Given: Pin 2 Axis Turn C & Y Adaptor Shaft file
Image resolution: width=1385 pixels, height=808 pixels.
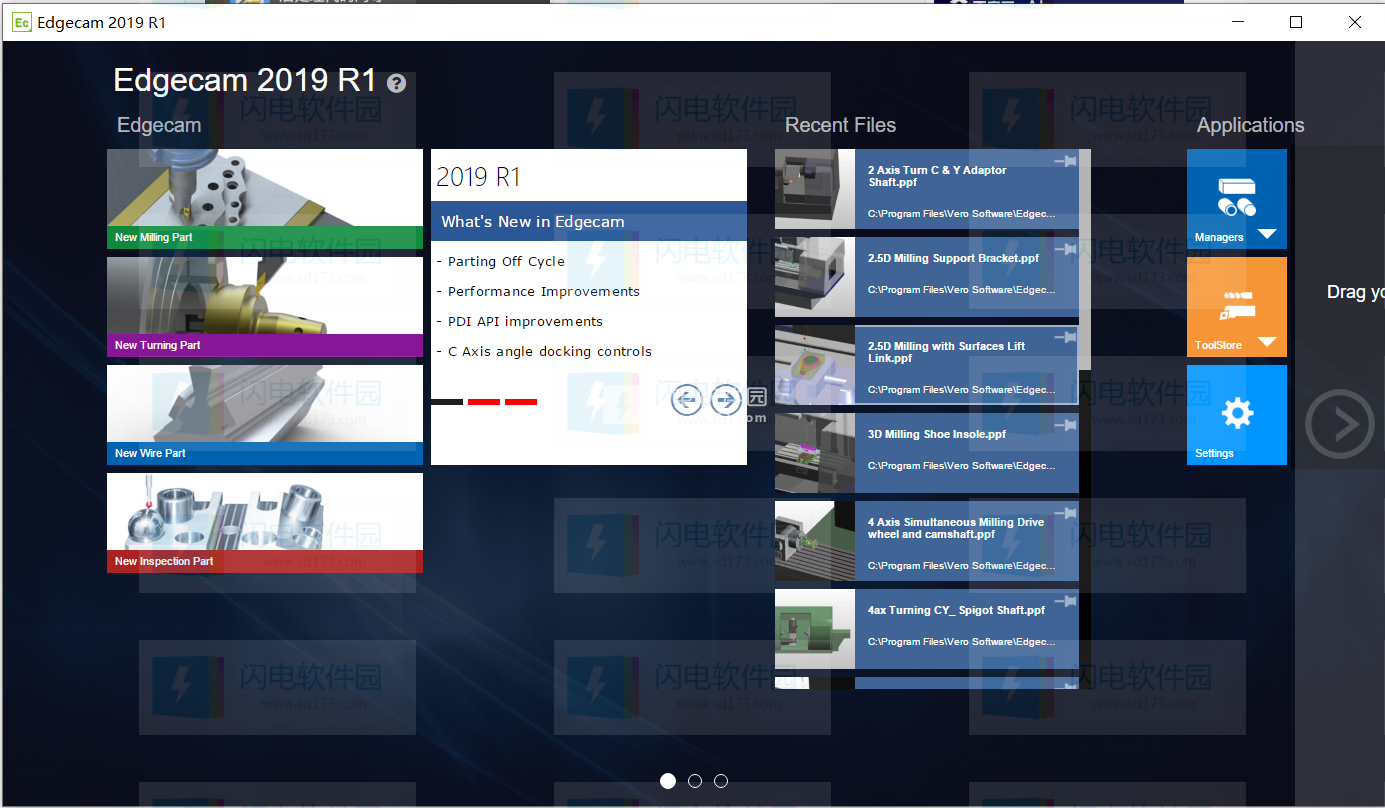Looking at the screenshot, I should click(x=1065, y=160).
